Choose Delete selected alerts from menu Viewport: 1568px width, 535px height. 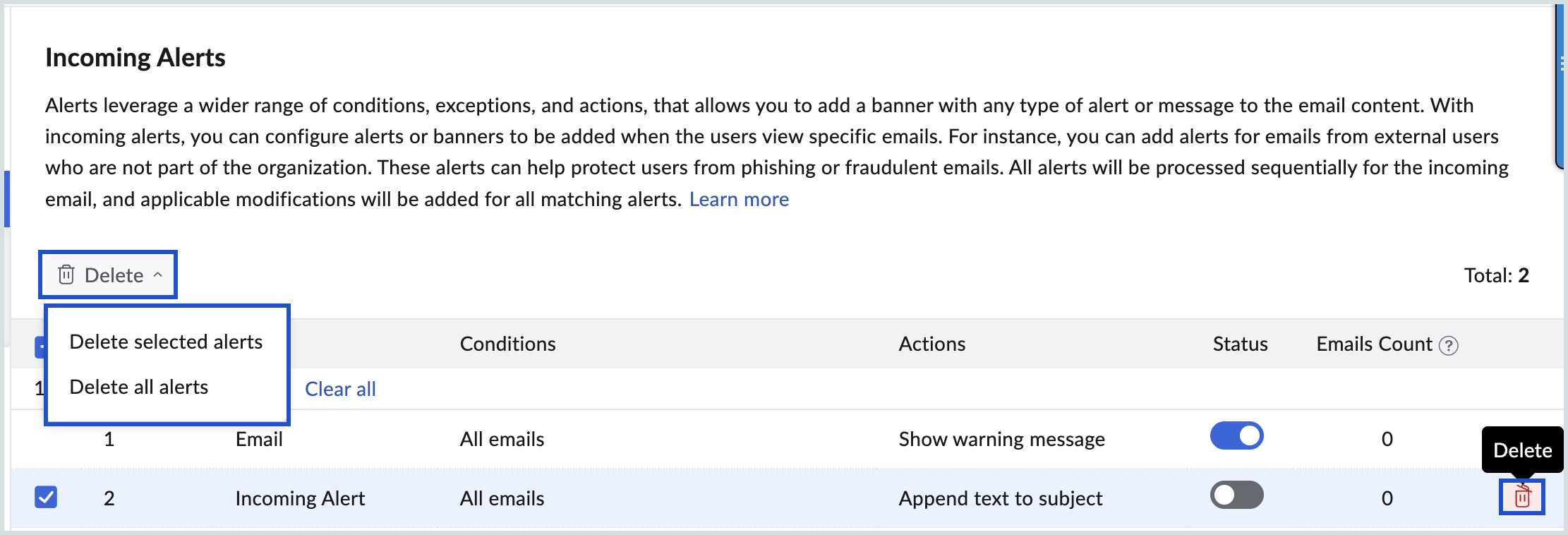click(166, 342)
